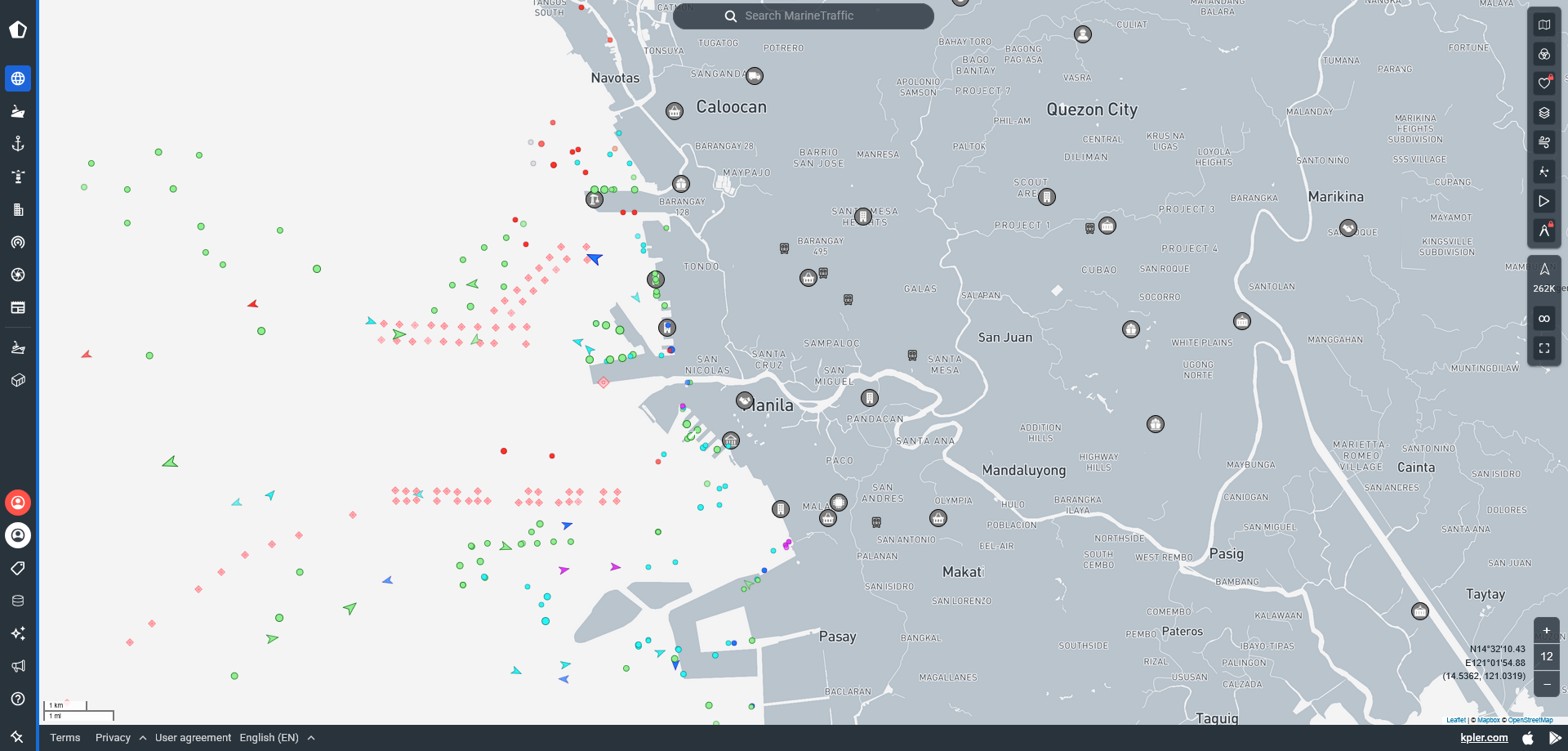Click the pin sidebar icon

point(17,737)
